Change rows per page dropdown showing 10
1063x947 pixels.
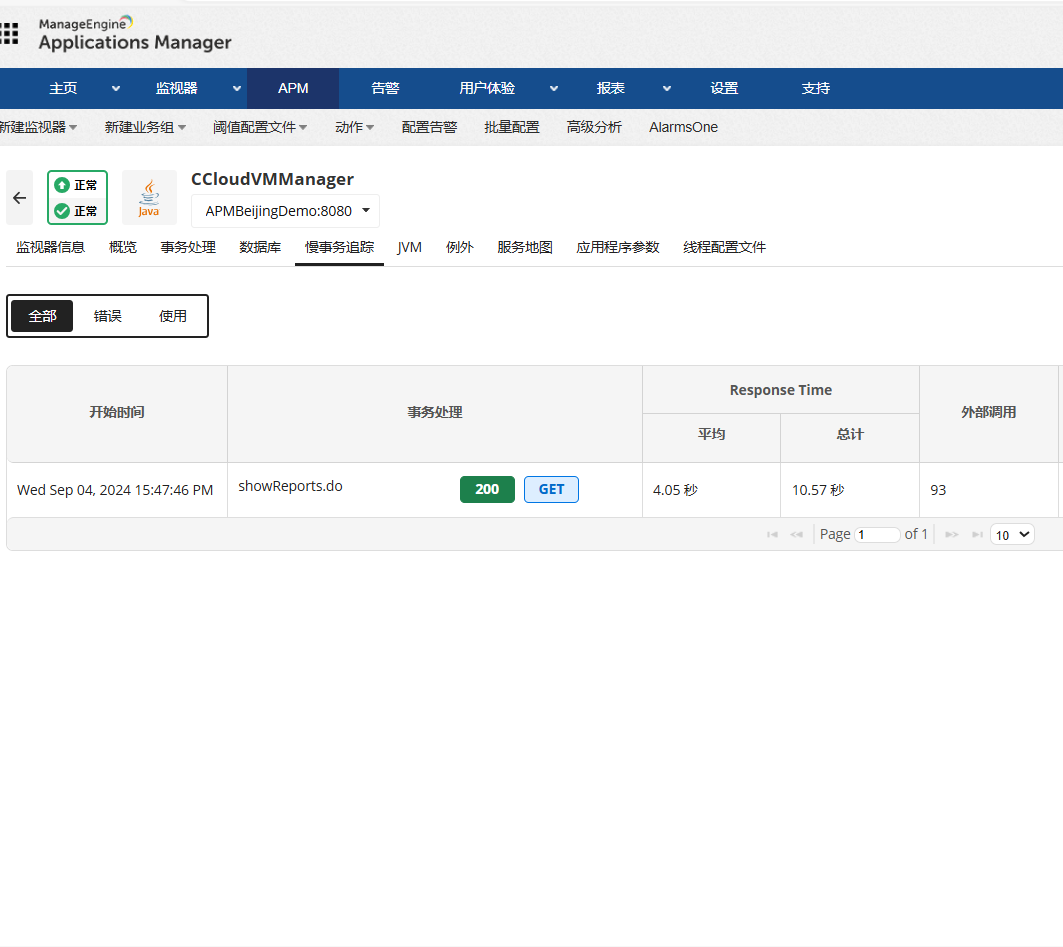click(x=1012, y=534)
